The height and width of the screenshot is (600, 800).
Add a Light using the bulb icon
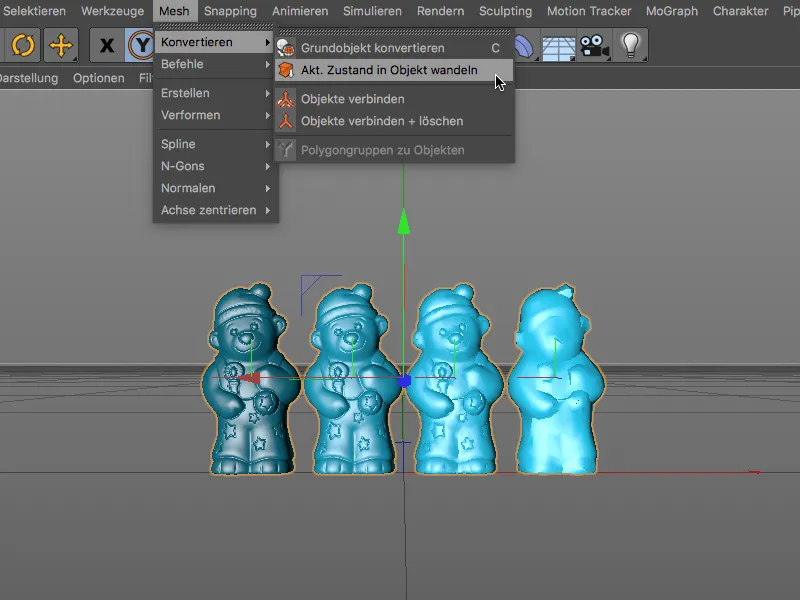[x=630, y=45]
